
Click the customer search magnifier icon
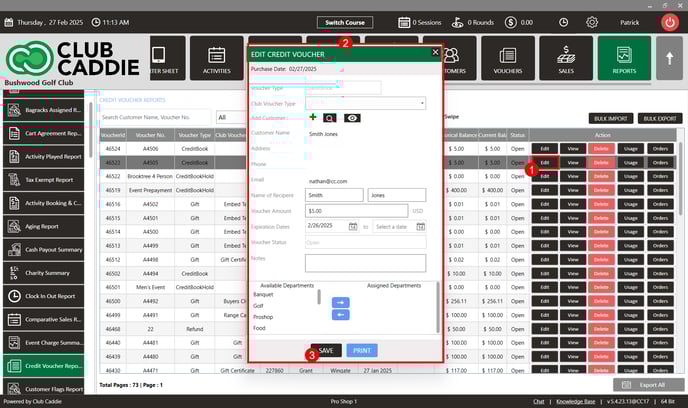329,117
